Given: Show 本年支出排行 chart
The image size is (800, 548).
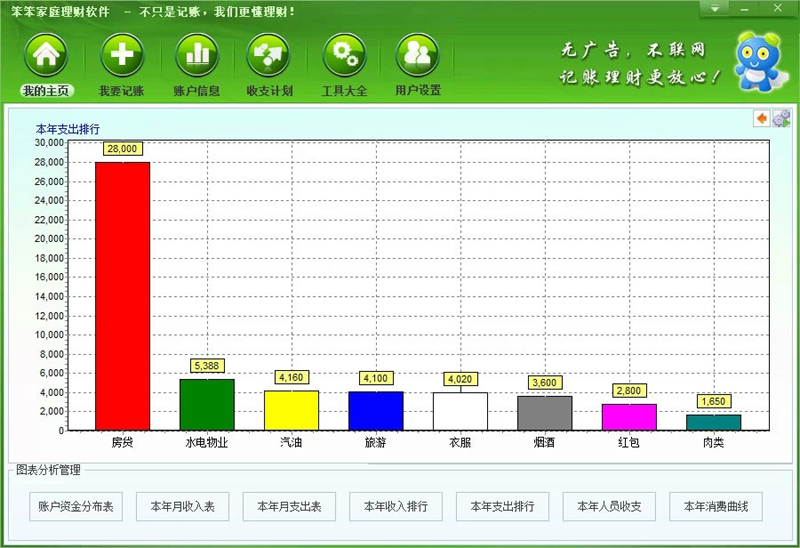Looking at the screenshot, I should point(503,507).
